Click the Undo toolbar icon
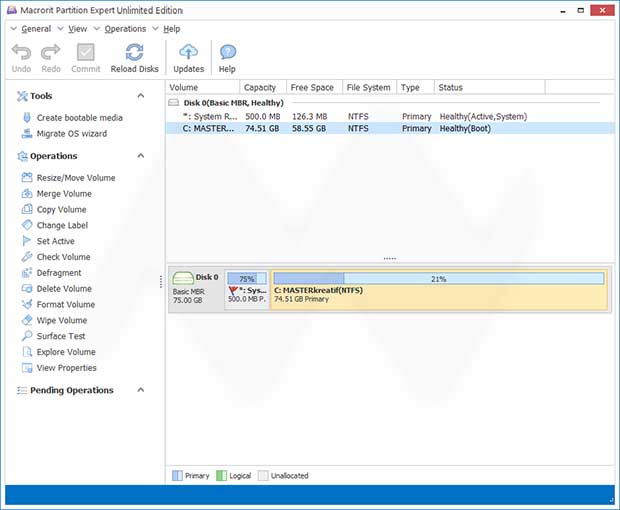This screenshot has height=510, width=620. 21,52
